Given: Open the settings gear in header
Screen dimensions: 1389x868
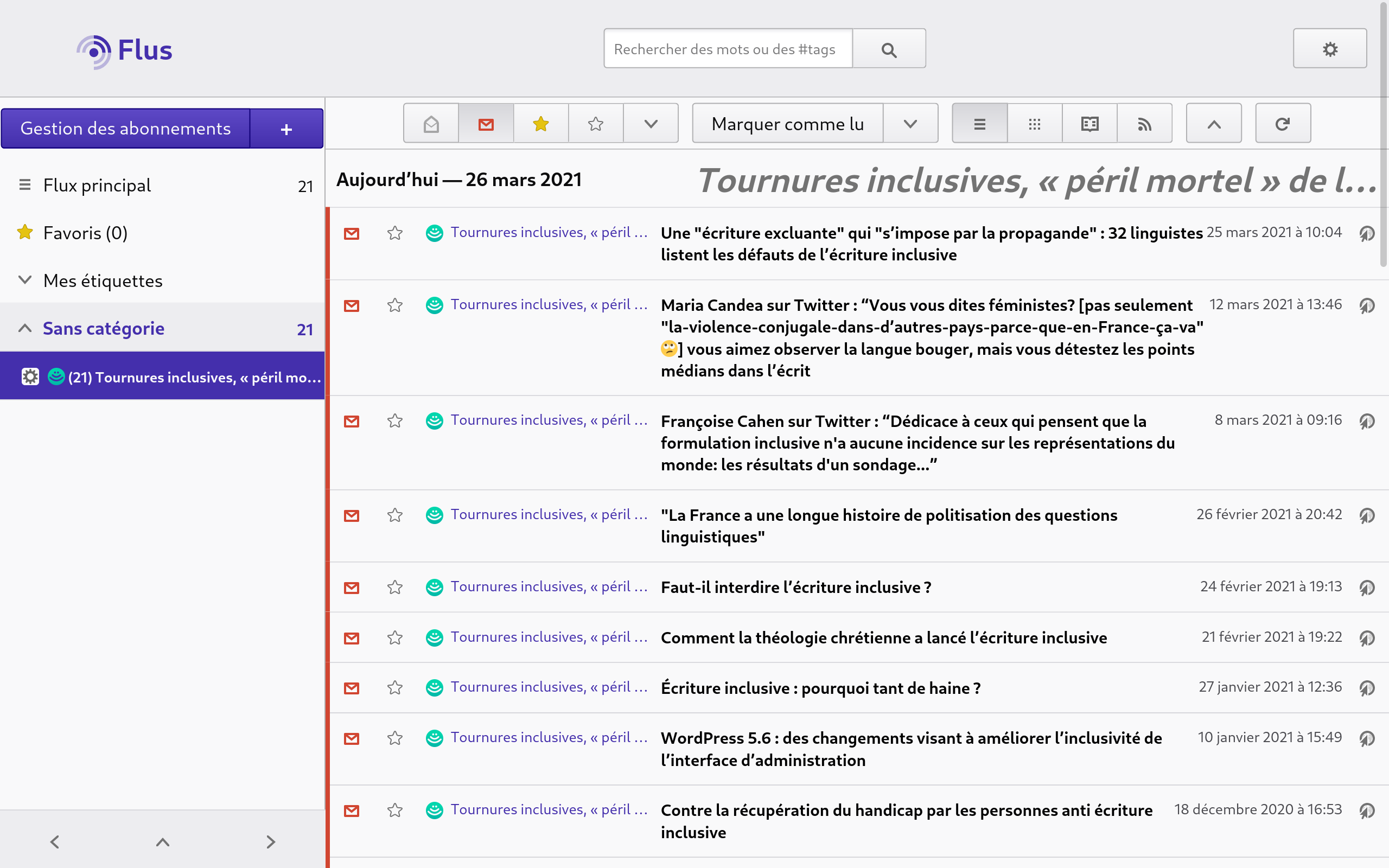Looking at the screenshot, I should (1329, 49).
